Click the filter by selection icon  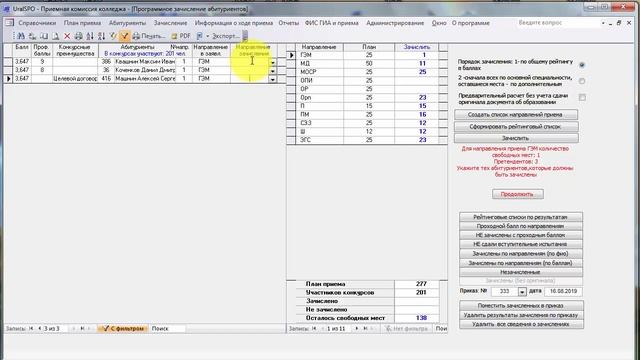(113, 36)
